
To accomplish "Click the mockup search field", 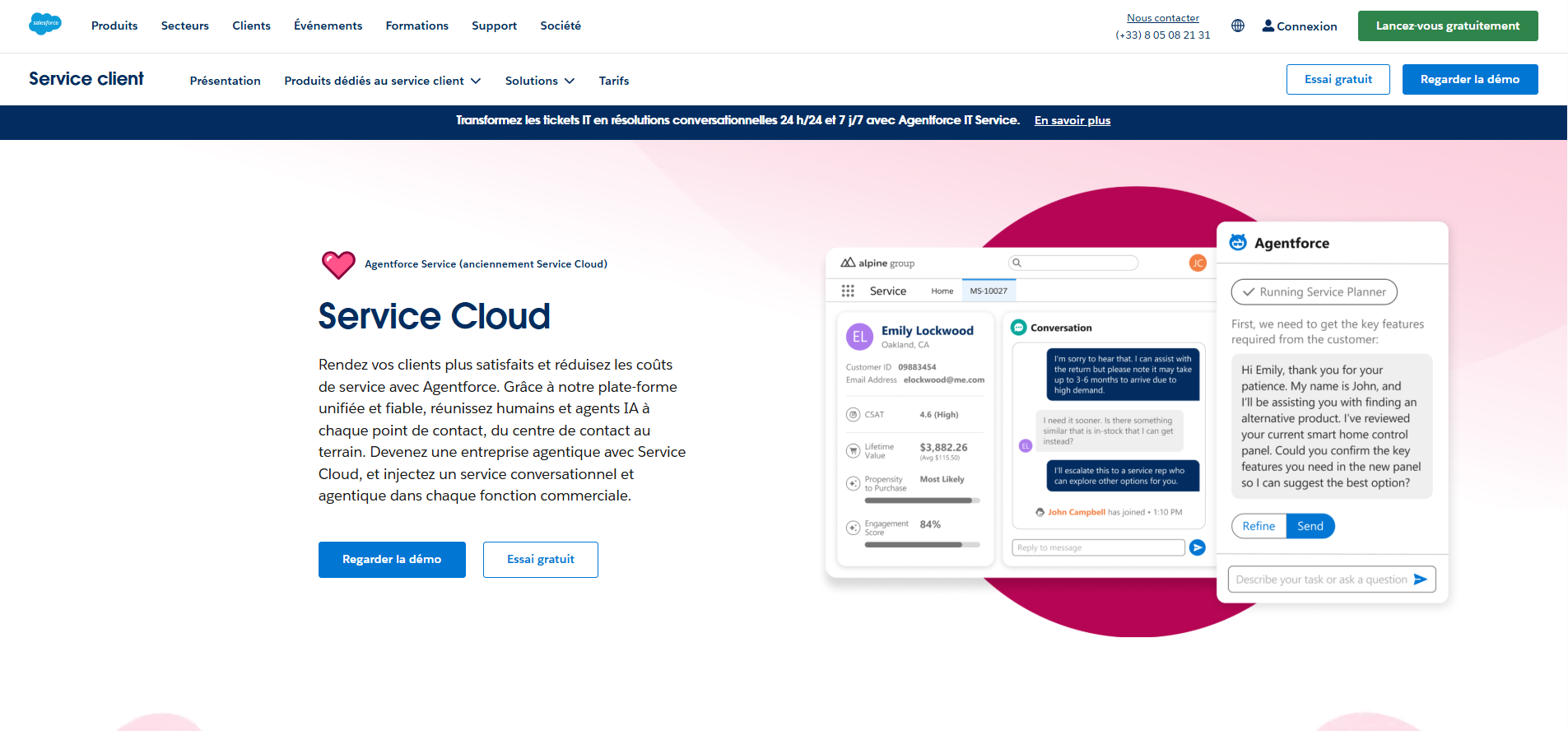I will tap(1073, 263).
